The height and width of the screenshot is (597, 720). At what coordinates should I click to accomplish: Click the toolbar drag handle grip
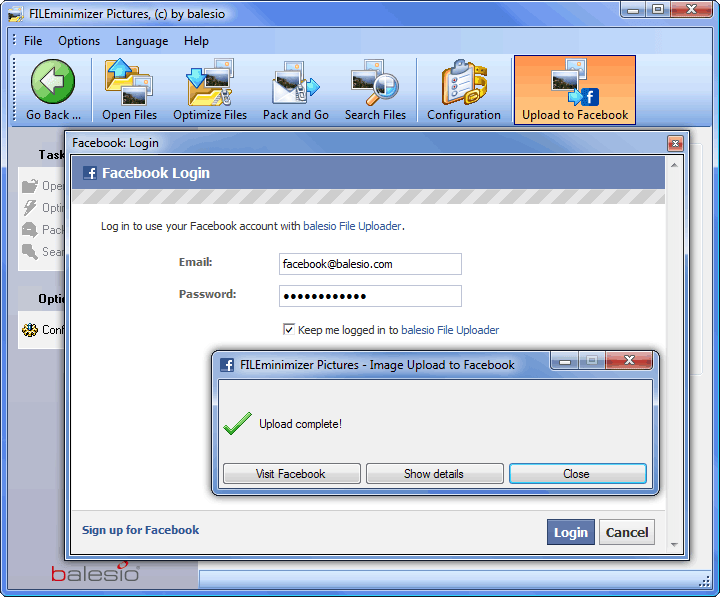(x=14, y=89)
